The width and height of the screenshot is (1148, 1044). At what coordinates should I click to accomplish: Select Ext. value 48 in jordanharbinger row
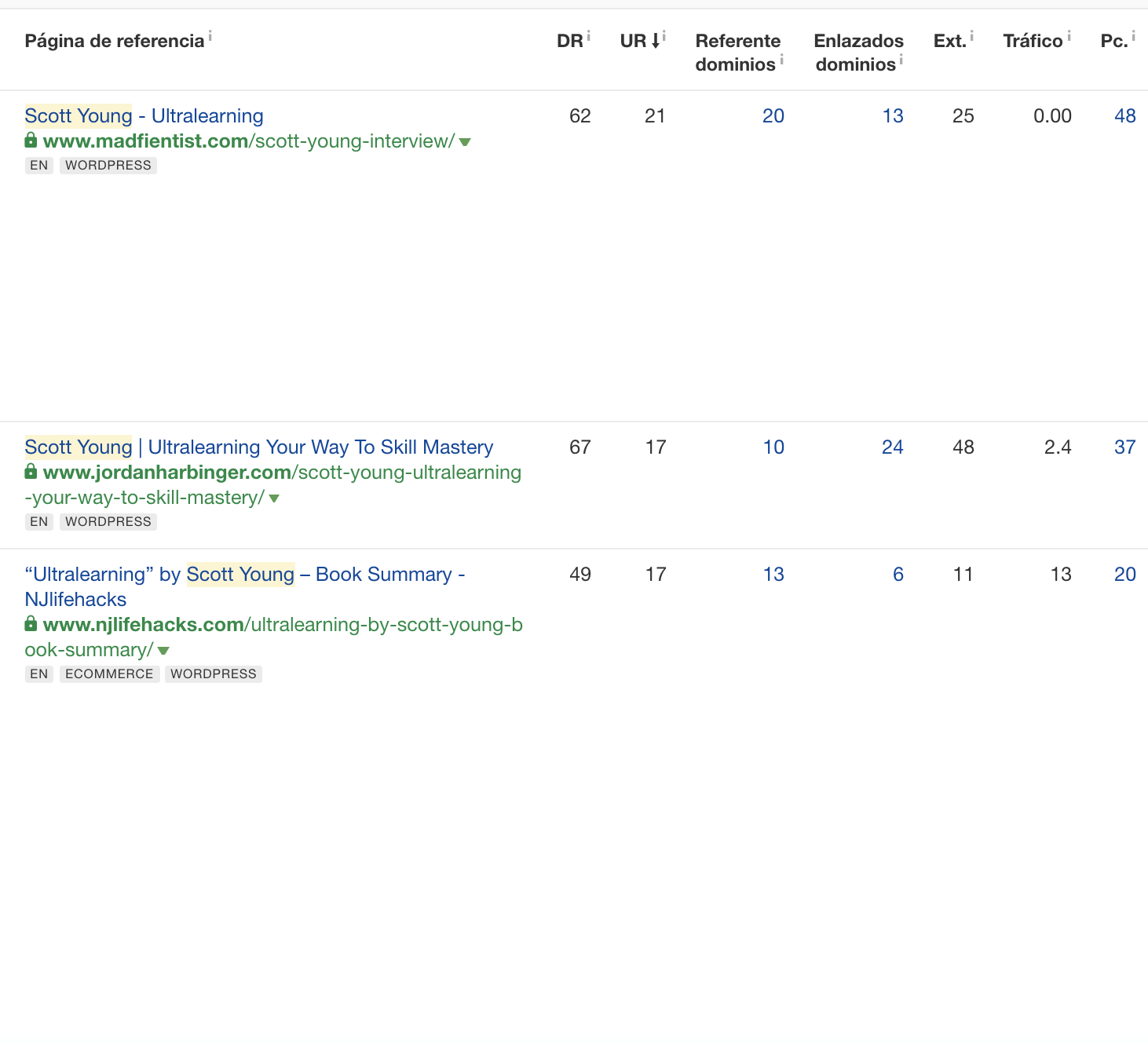click(963, 447)
